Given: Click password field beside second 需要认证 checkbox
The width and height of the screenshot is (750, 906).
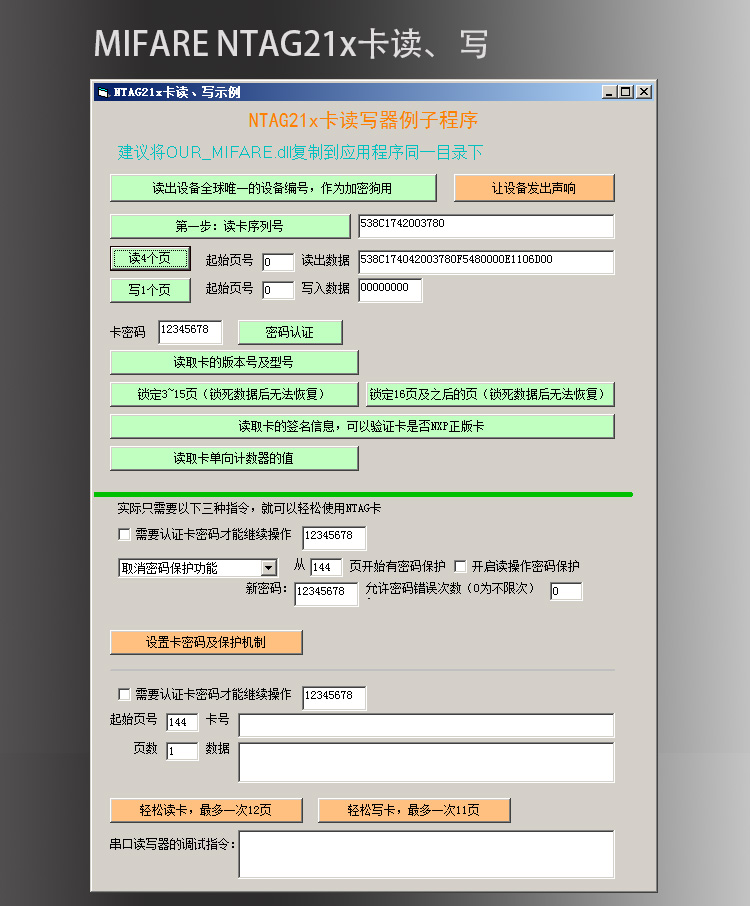Looking at the screenshot, I should tap(334, 698).
